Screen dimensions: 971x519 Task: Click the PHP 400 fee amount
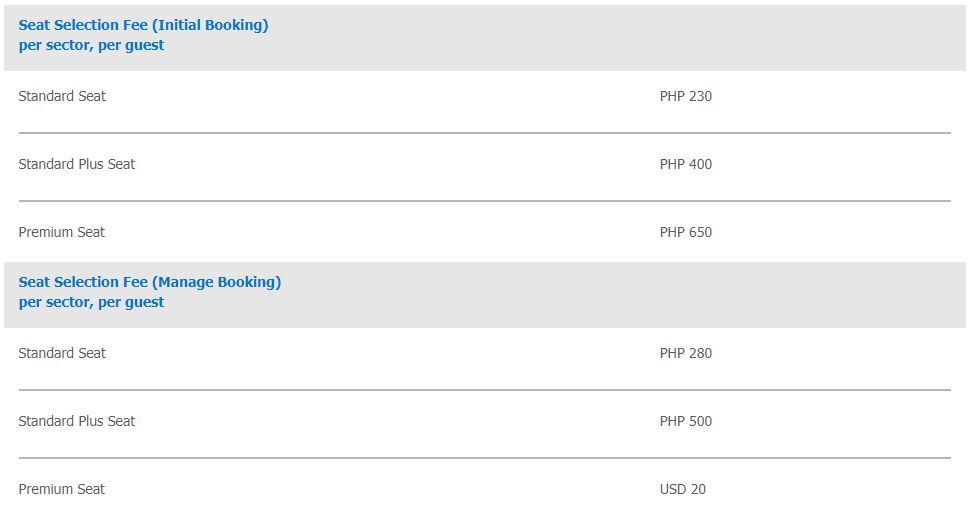686,164
